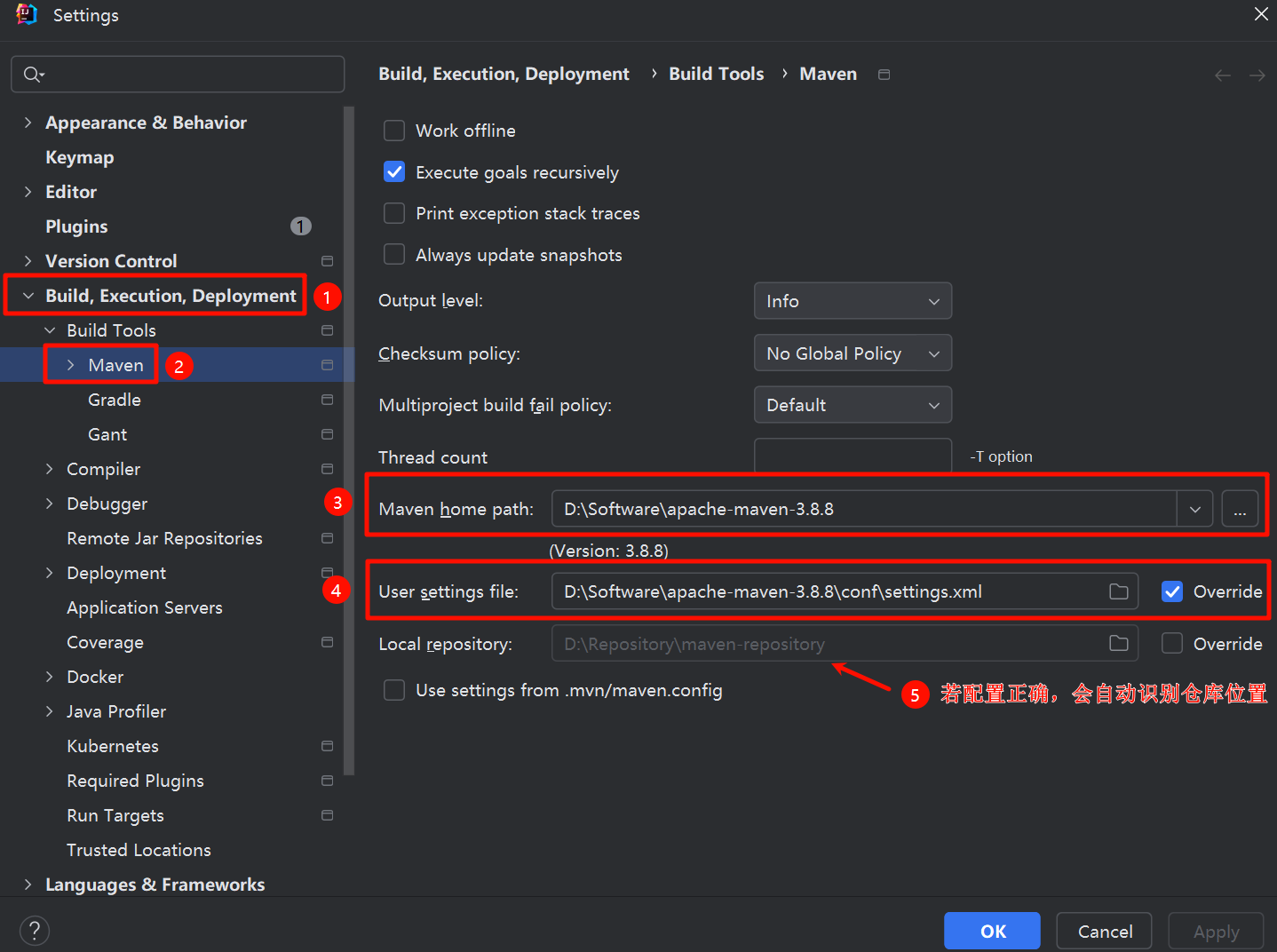The width and height of the screenshot is (1277, 952).
Task: Click OK to confirm settings
Action: pyautogui.click(x=992, y=931)
